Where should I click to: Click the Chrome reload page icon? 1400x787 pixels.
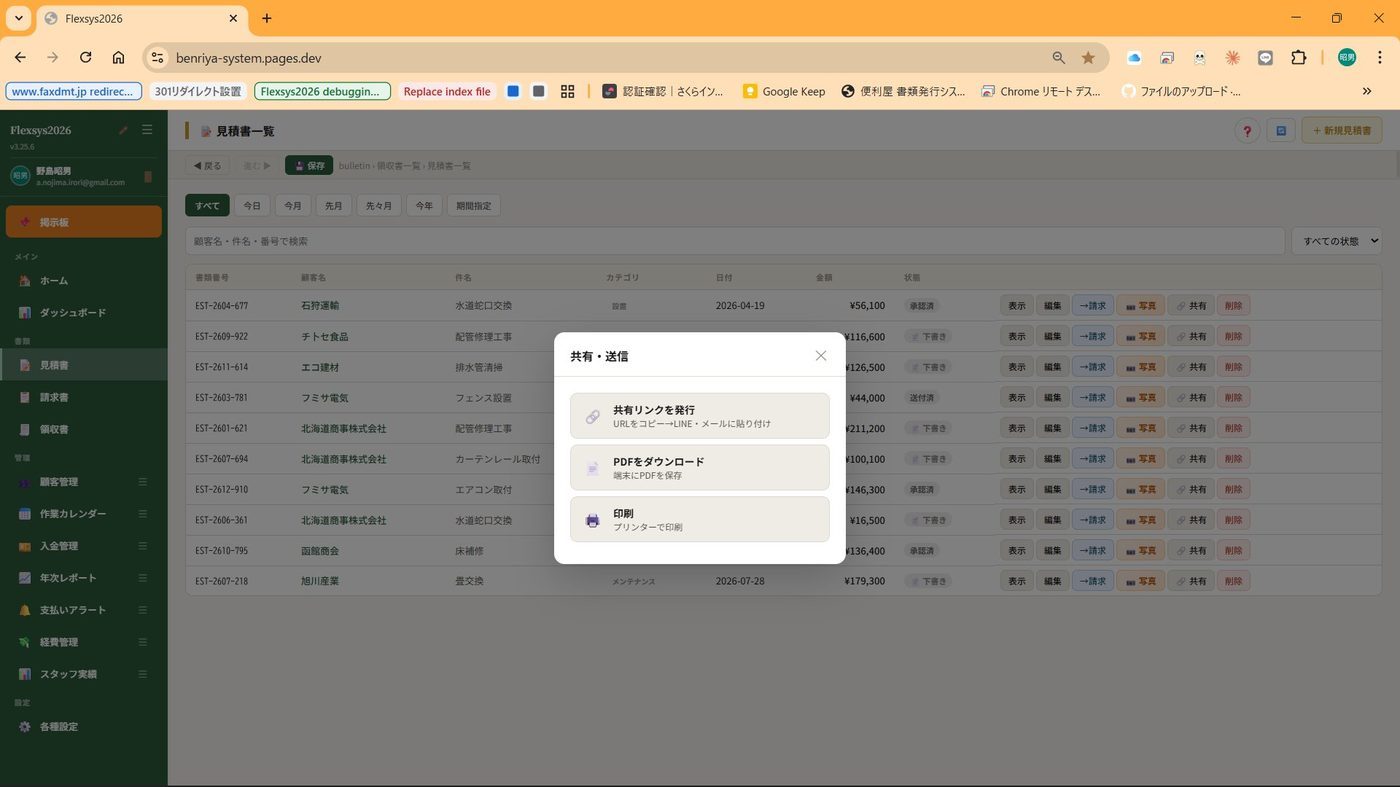[85, 58]
